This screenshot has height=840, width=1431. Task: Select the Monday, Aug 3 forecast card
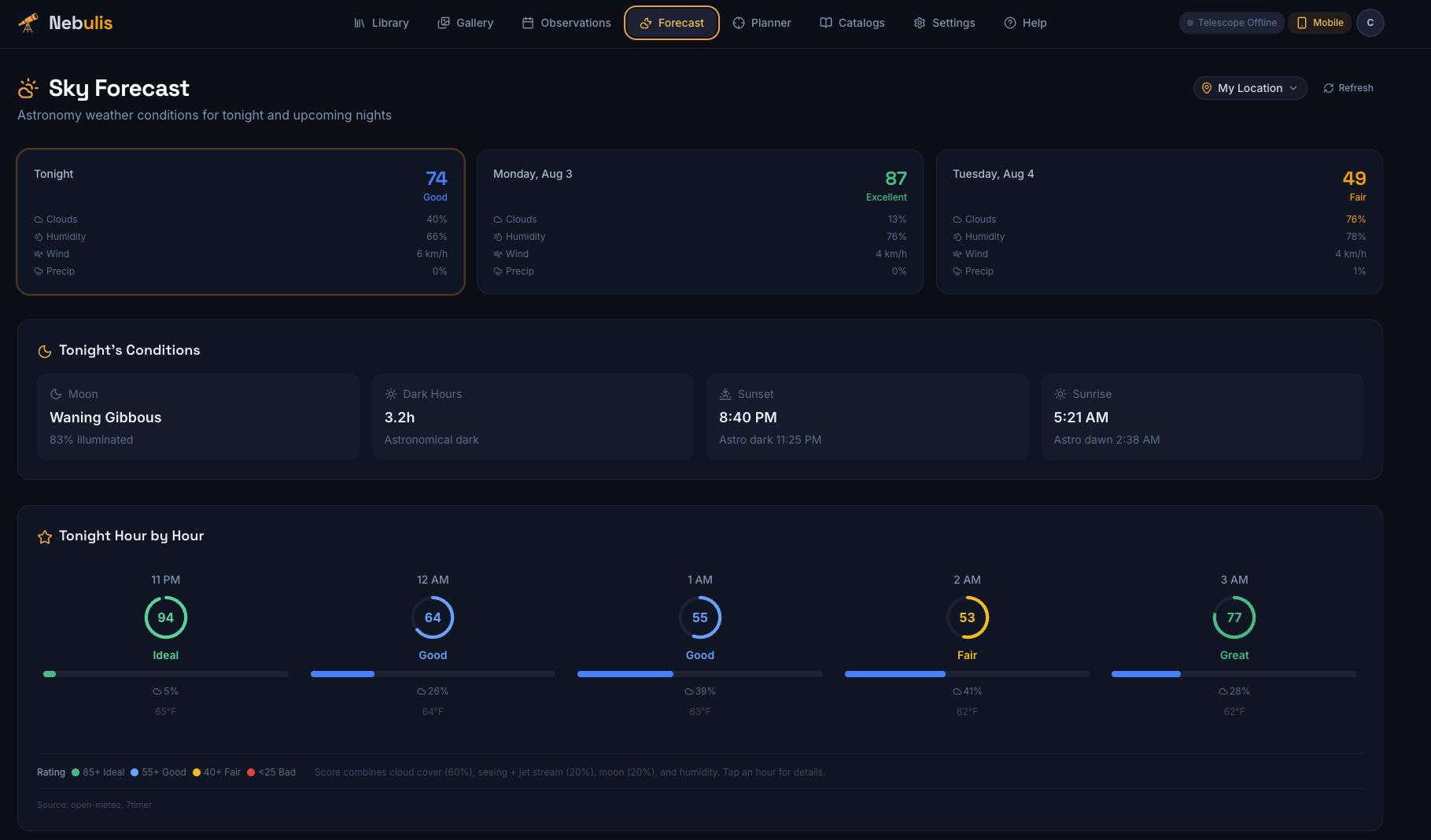point(700,222)
